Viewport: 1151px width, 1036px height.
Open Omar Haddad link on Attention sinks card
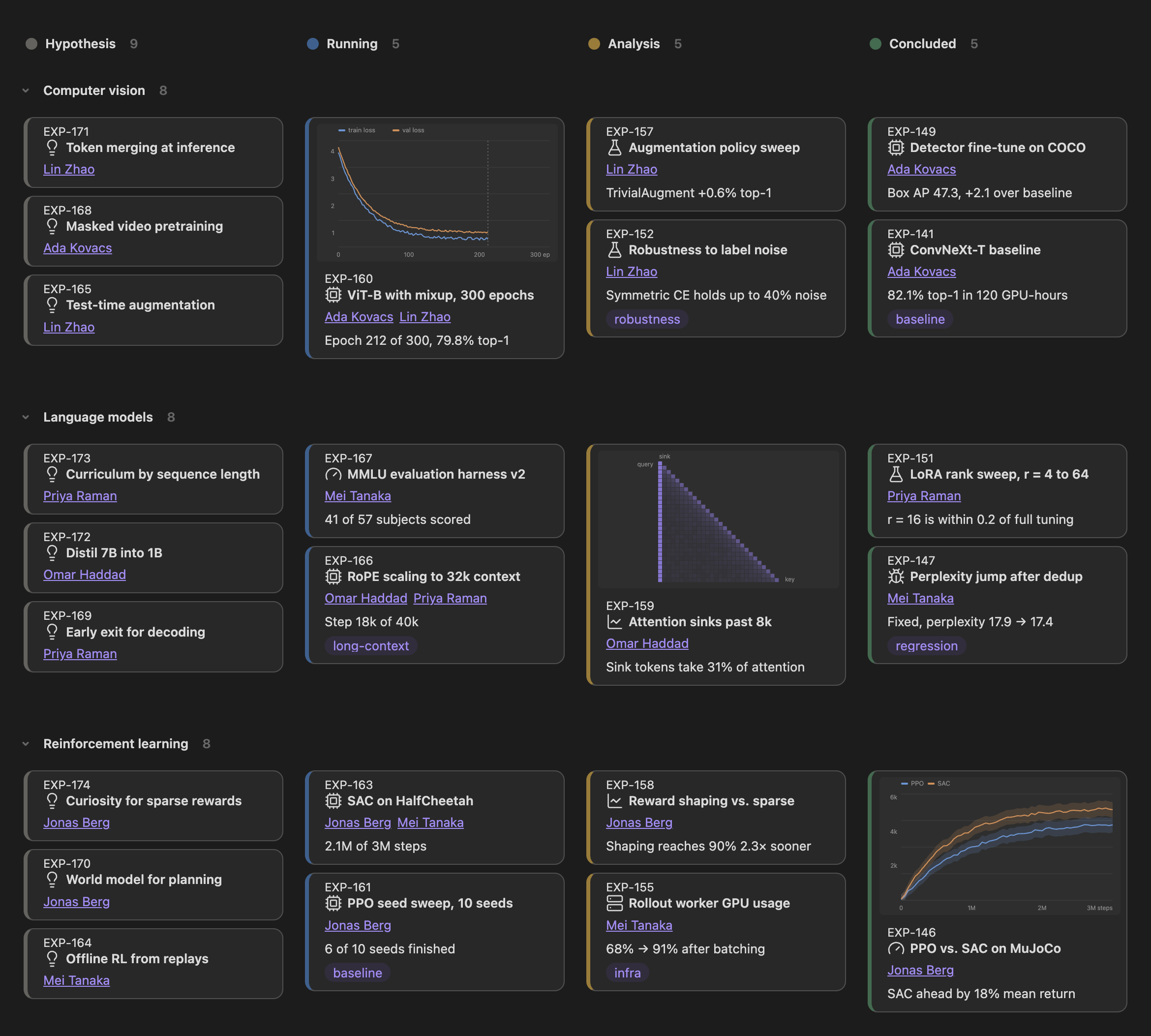647,644
